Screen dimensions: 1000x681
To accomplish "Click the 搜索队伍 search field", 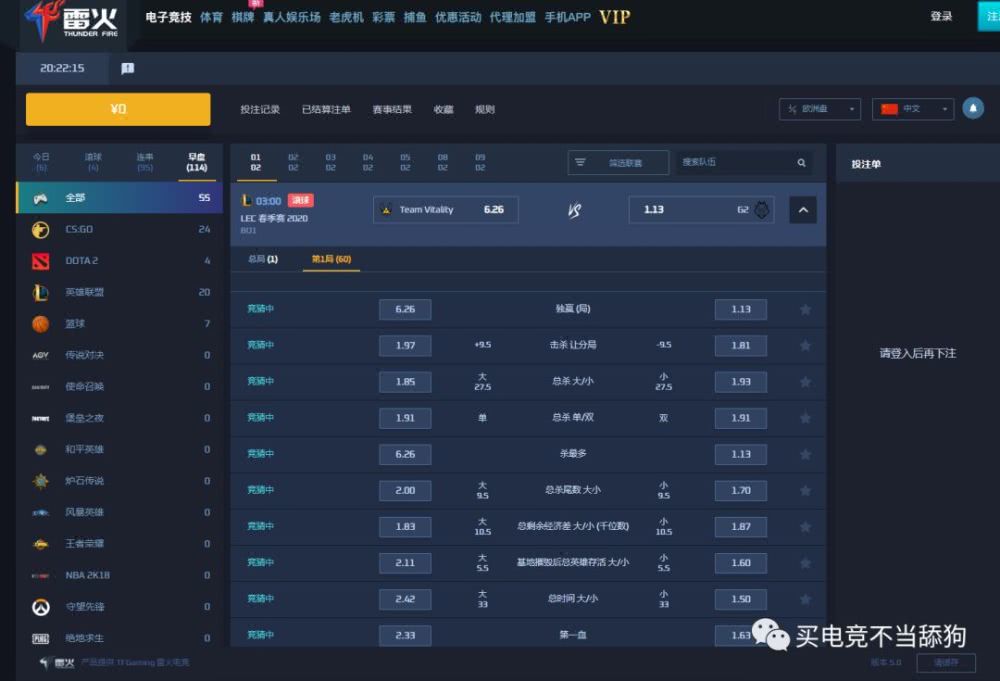I will 737,163.
